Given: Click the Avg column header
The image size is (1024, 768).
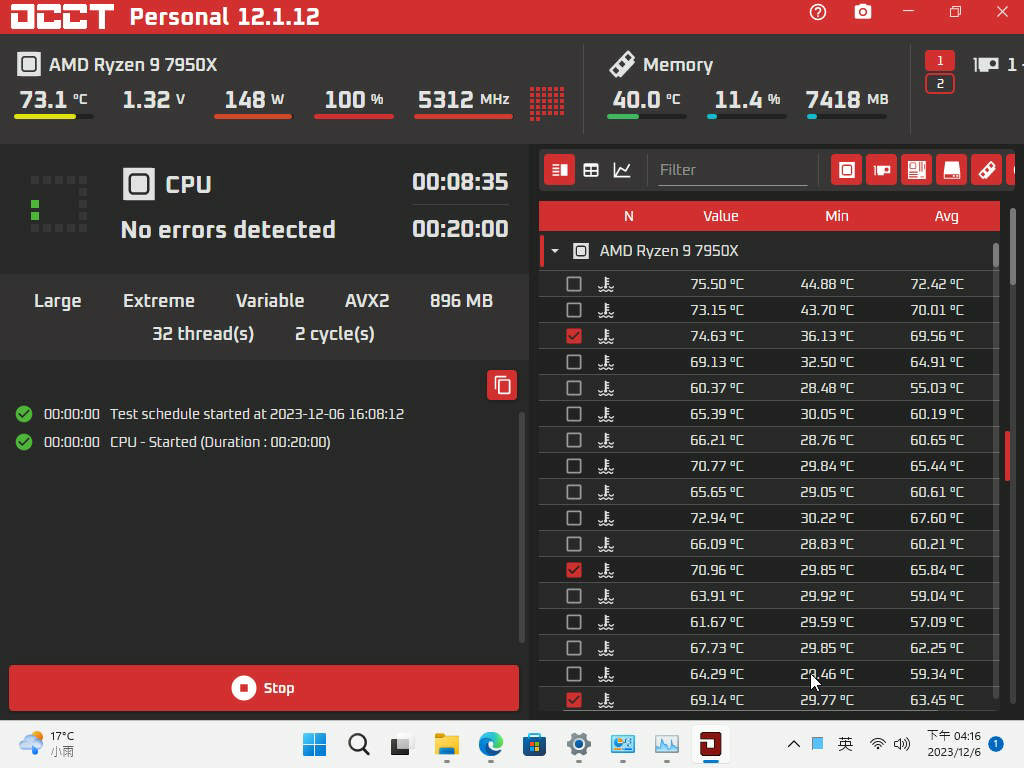Looking at the screenshot, I should [946, 216].
